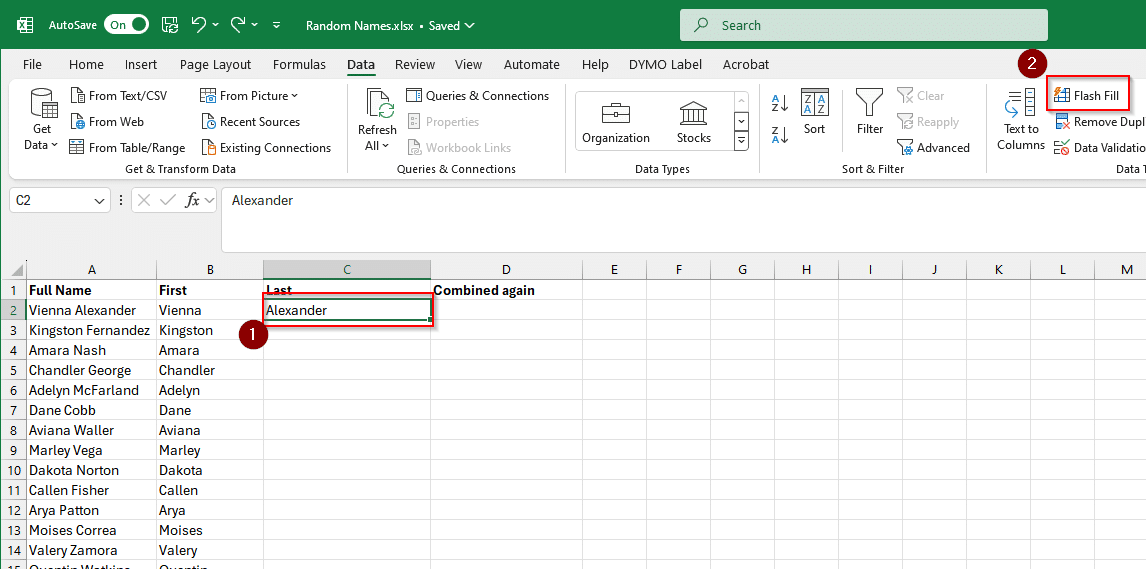This screenshot has height=569, width=1146.
Task: Open From Picture dropdown
Action: click(250, 96)
